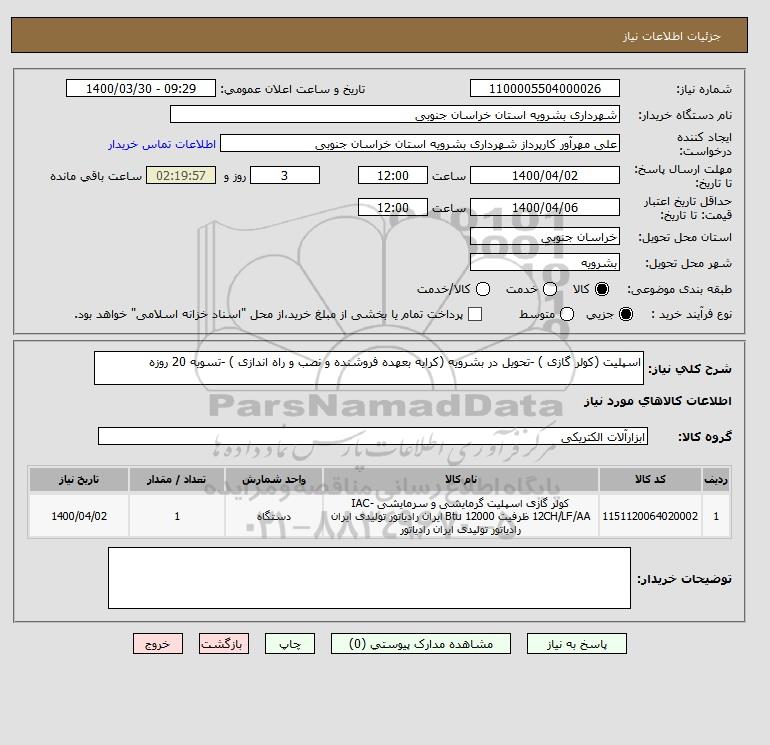The image size is (770, 745).
Task: Select the کالا/خدمت radio button
Action: click(483, 289)
